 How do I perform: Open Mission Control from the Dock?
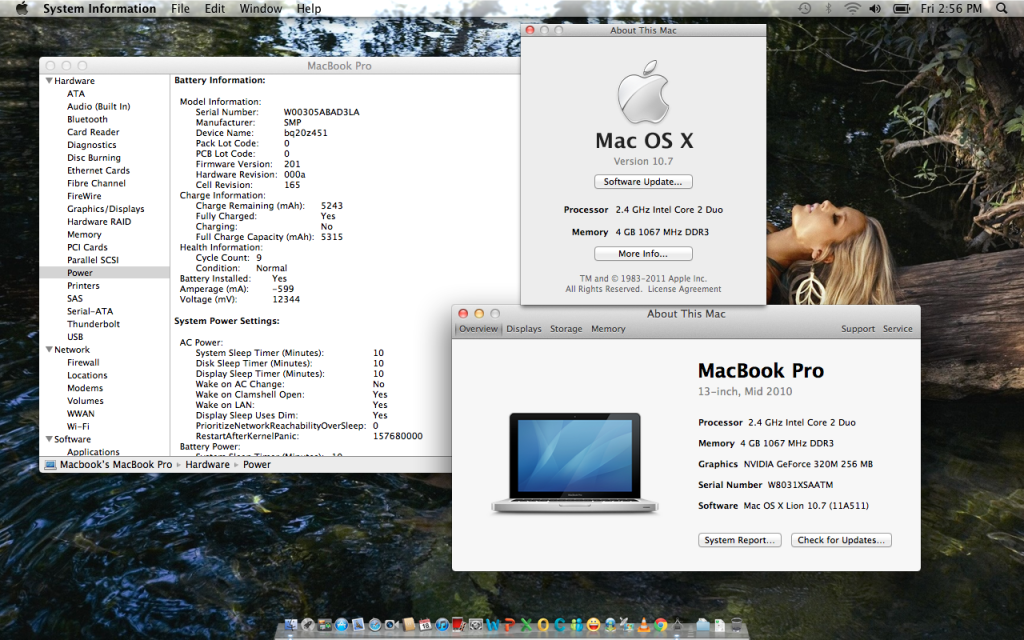(325, 625)
